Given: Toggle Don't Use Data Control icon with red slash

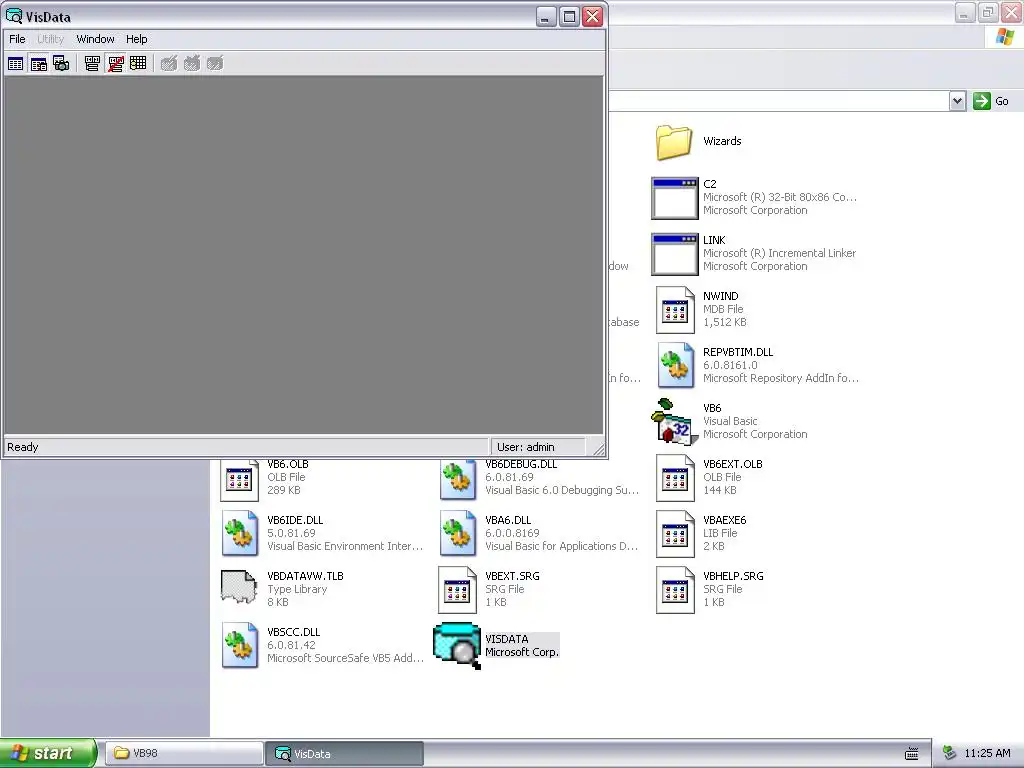Looking at the screenshot, I should coord(116,63).
